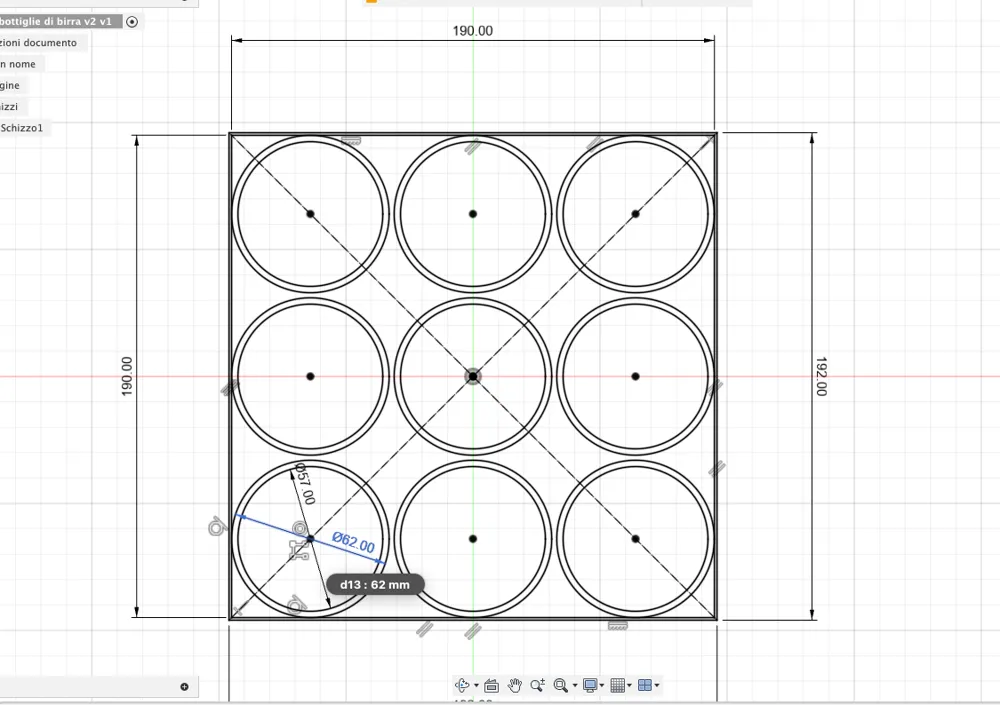
Task: Expand the Display Settings dropdown arrow
Action: tap(602, 686)
